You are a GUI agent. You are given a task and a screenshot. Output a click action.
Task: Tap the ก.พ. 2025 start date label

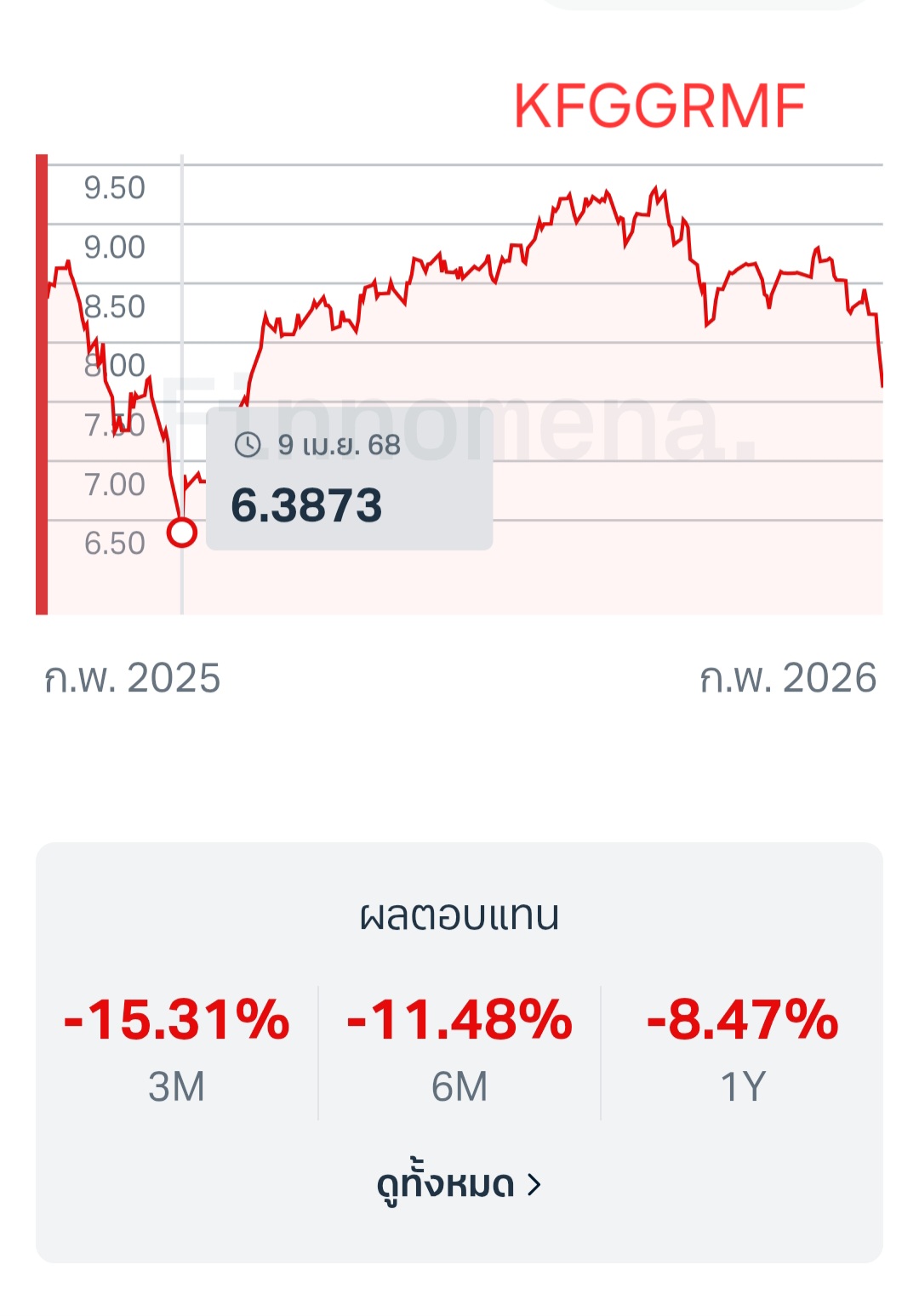133,679
